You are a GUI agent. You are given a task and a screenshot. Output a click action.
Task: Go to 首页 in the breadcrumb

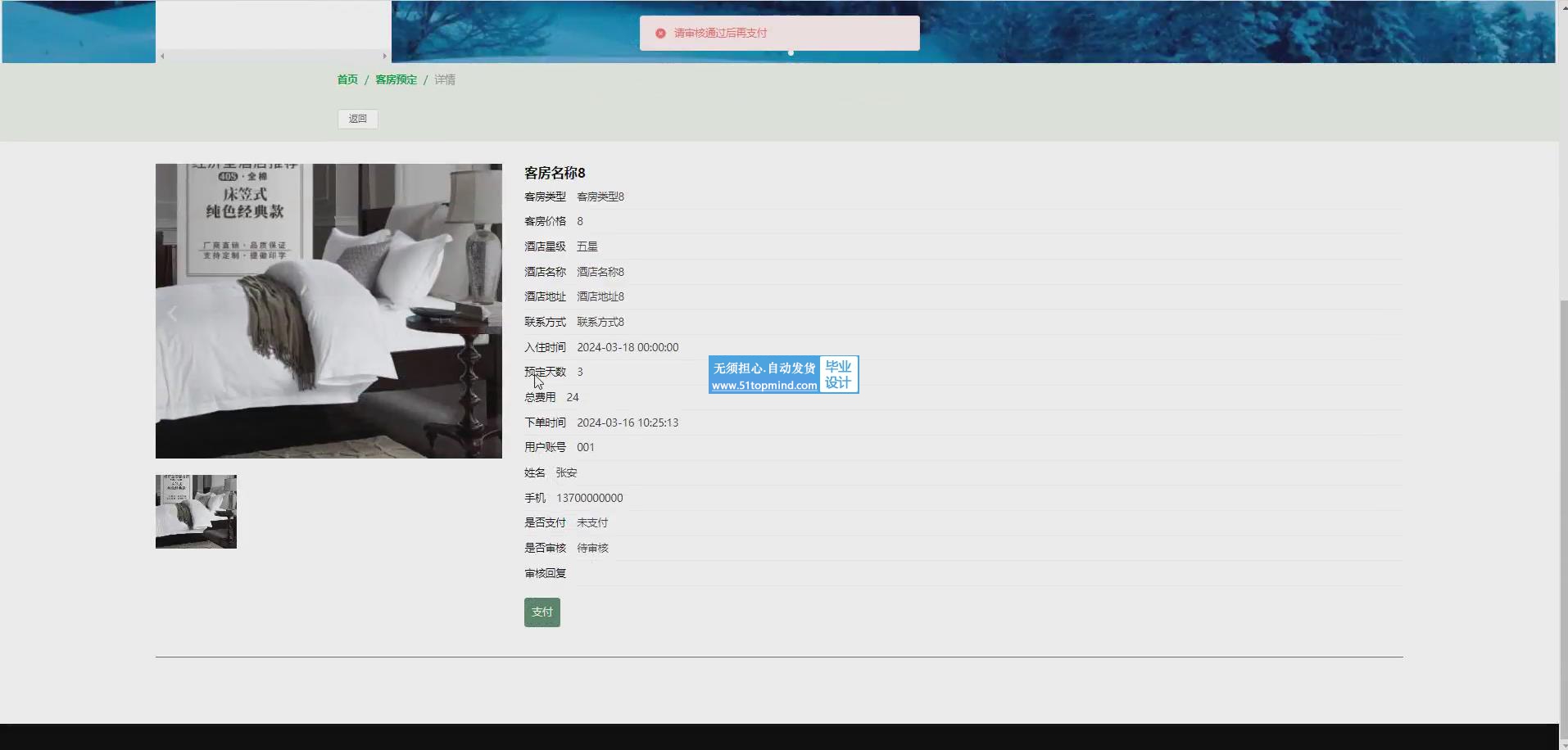(347, 79)
